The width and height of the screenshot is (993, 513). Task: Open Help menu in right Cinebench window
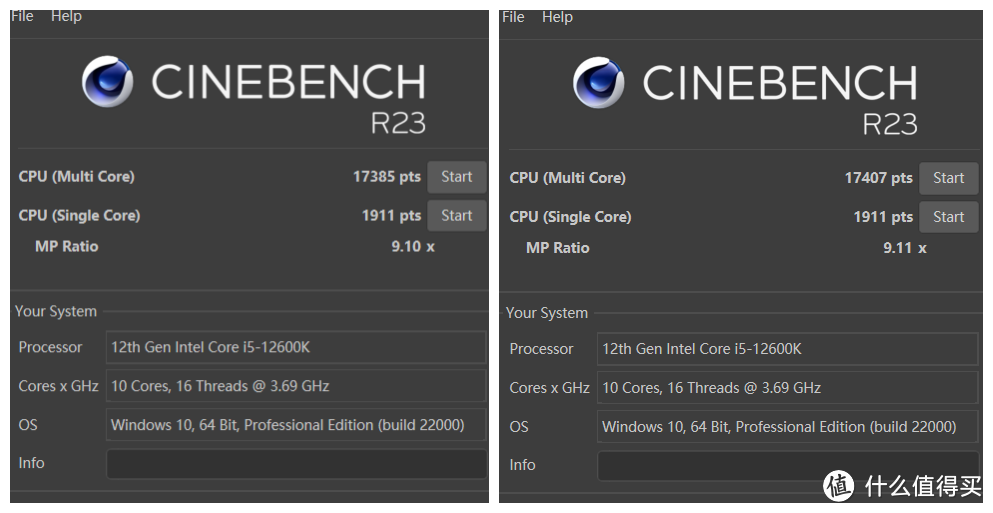coord(557,17)
